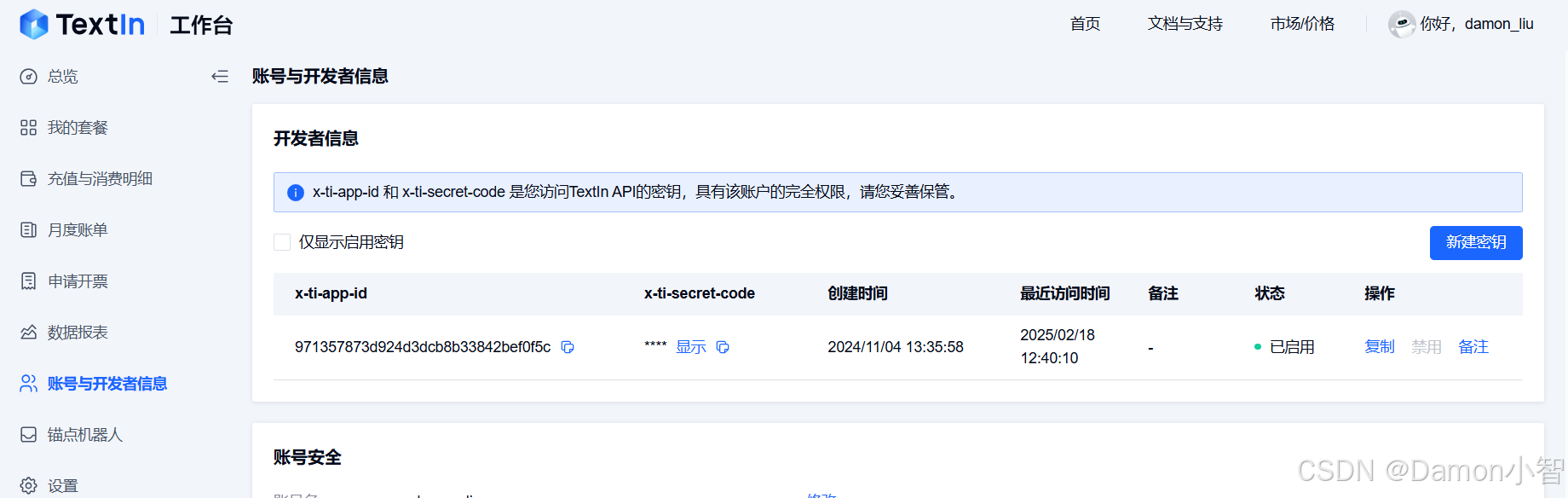Viewport: 1568px width, 498px height.
Task: Click the 开发者信息 section heading
Action: (x=316, y=139)
